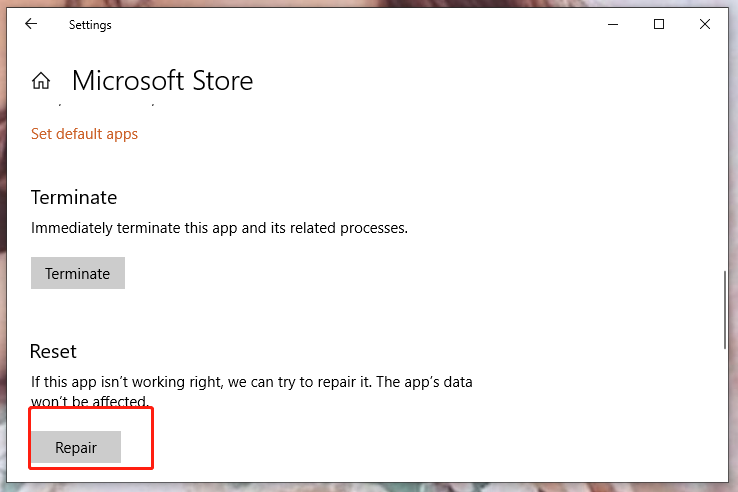
Task: Click the vertical scrollbar thumb
Action: [724, 309]
